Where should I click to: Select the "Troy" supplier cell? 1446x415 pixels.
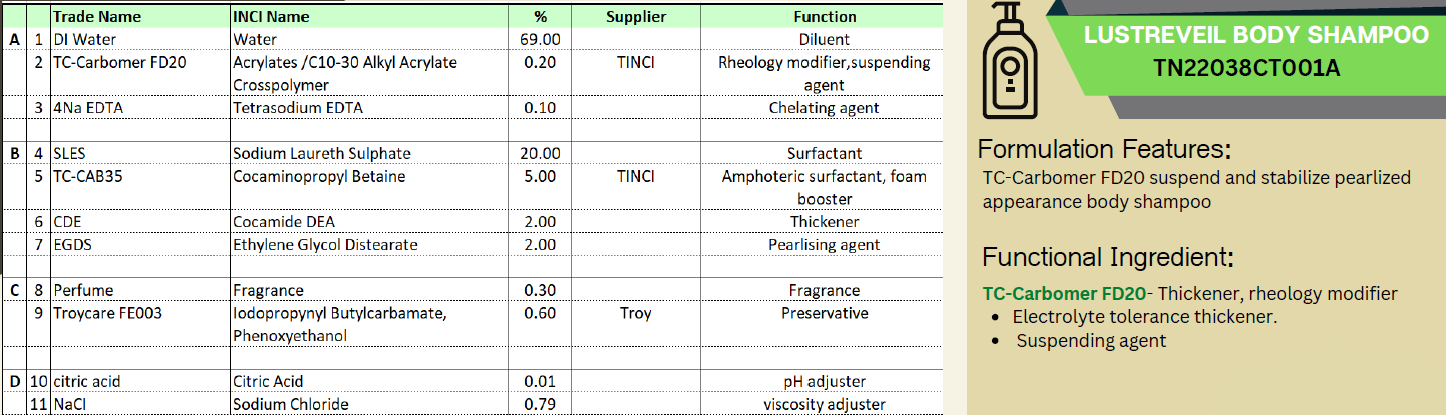(635, 313)
